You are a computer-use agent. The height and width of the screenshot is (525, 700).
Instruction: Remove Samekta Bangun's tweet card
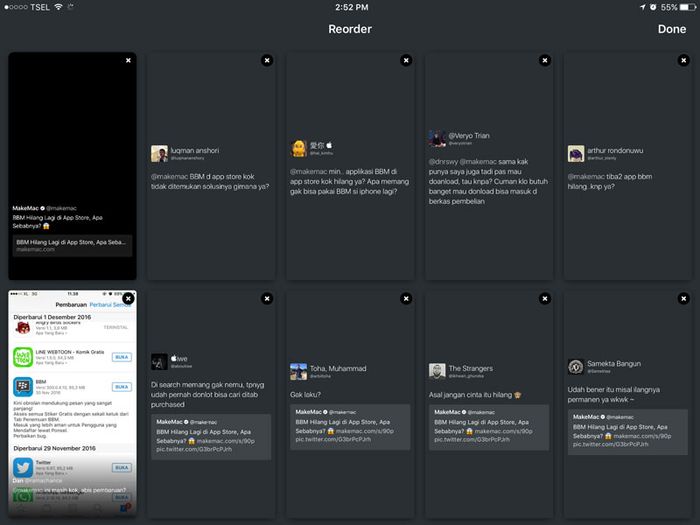point(683,299)
